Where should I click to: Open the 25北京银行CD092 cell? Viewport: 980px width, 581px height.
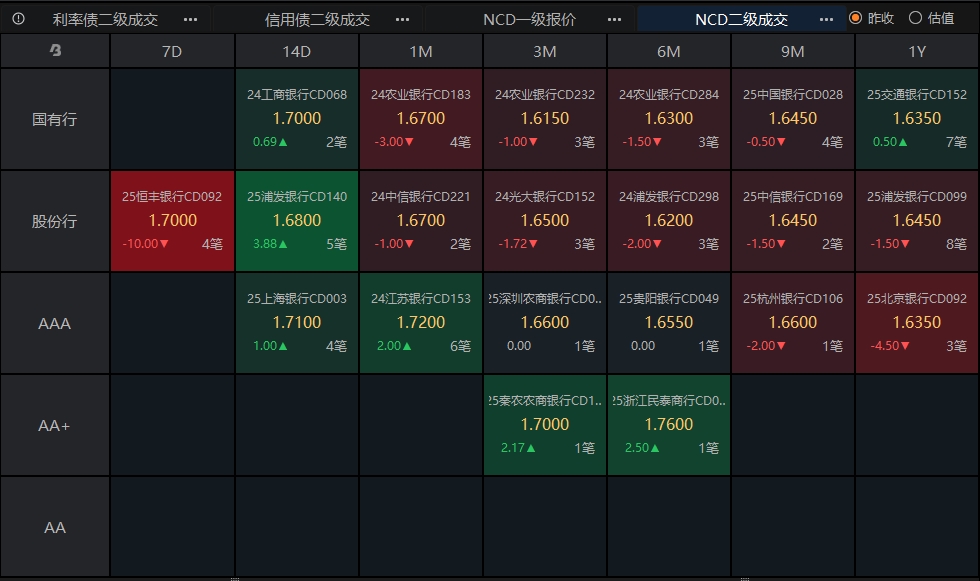pyautogui.click(x=917, y=323)
